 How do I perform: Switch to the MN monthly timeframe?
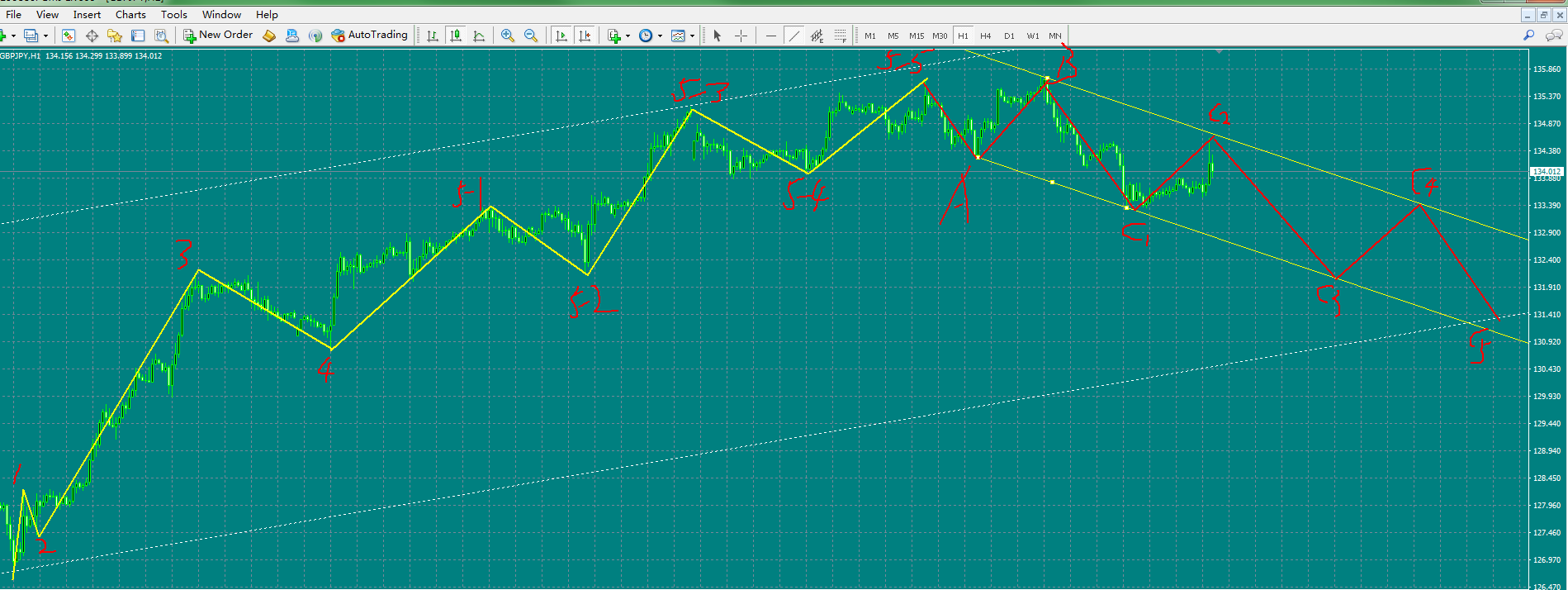click(1055, 36)
